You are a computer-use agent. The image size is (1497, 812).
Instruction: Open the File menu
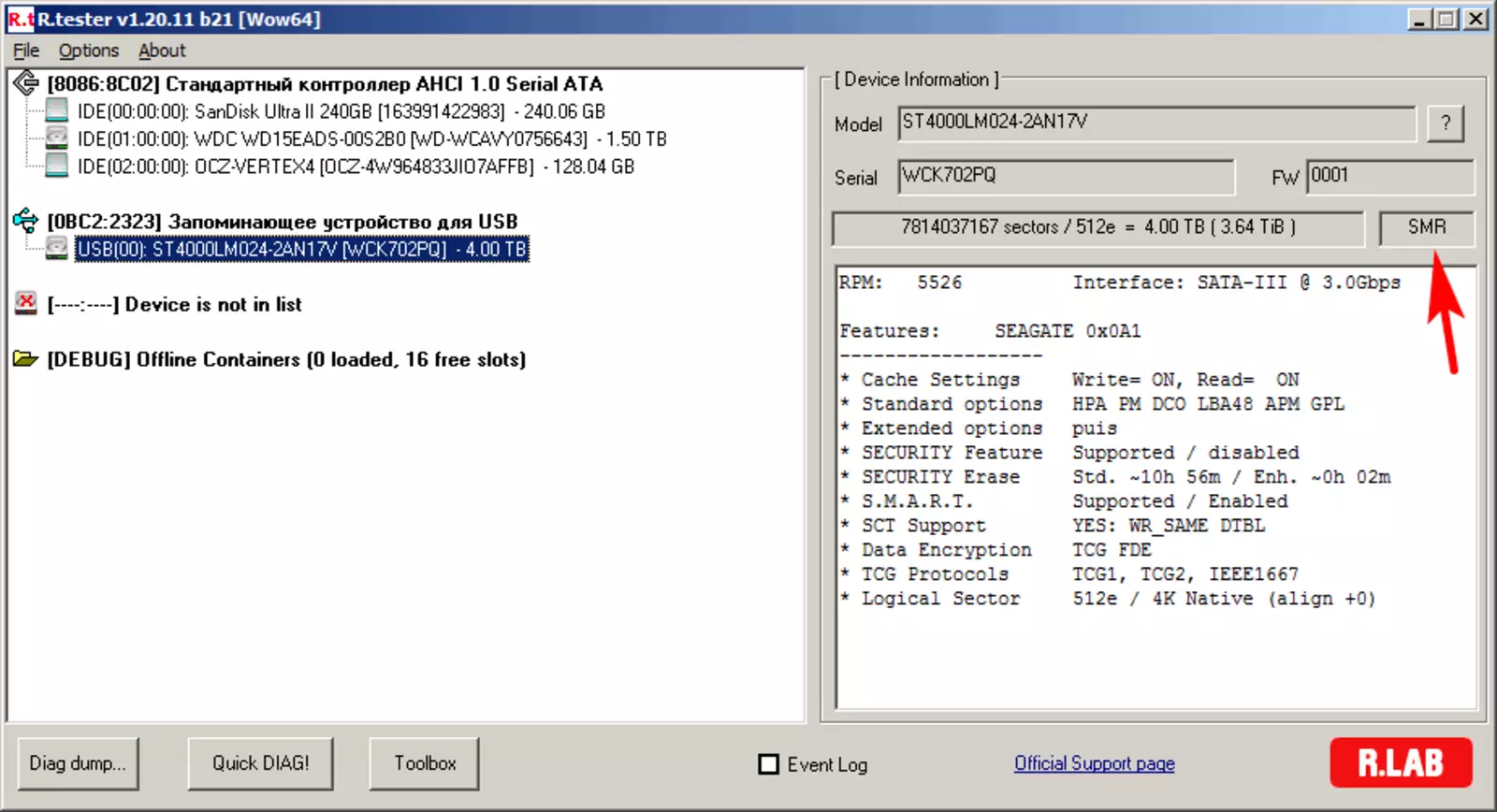[25, 51]
